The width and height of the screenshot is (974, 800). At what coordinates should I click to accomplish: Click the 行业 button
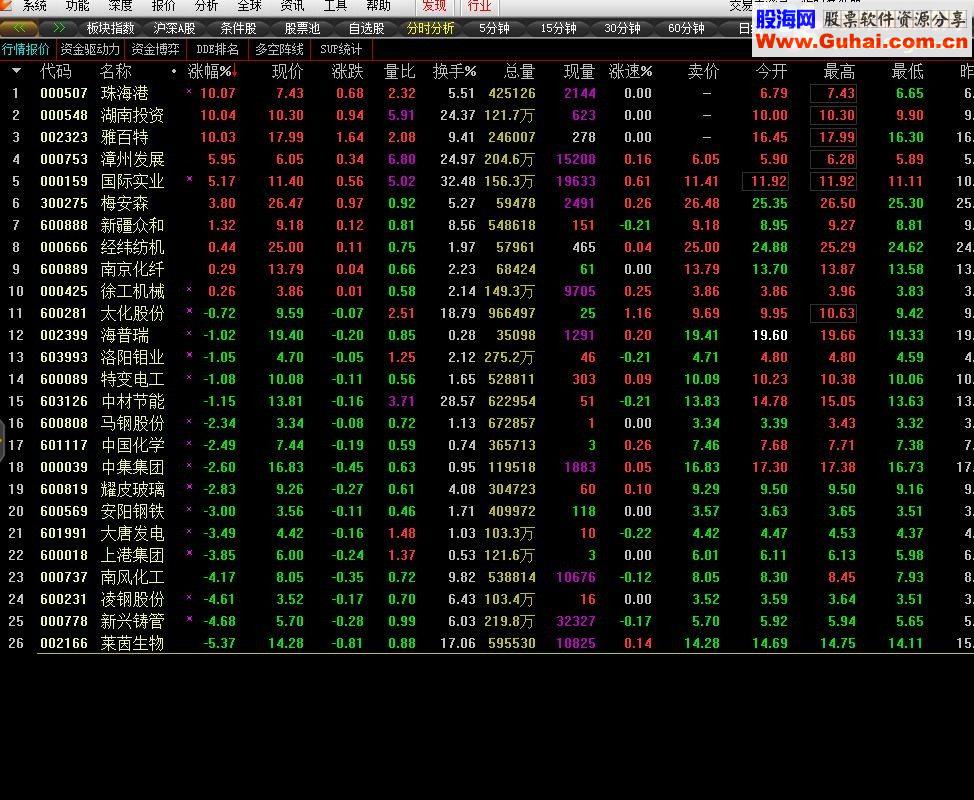[x=480, y=6]
